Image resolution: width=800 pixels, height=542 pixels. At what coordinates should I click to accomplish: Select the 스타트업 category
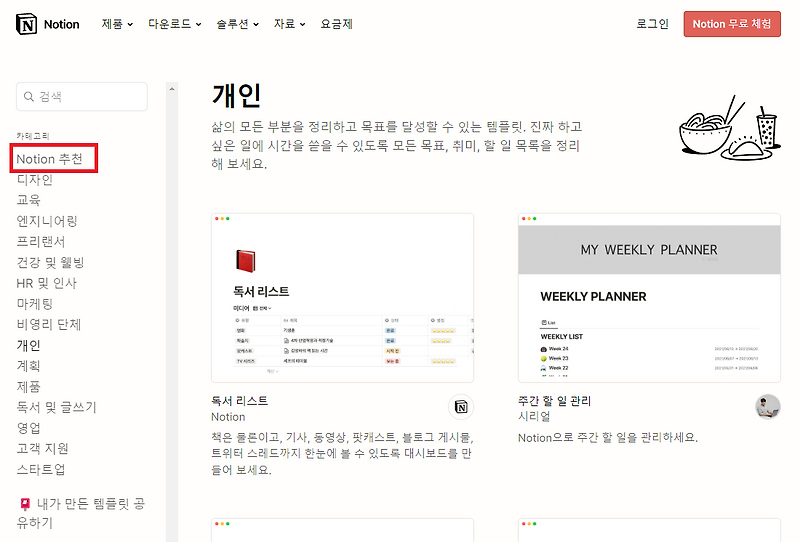point(41,469)
